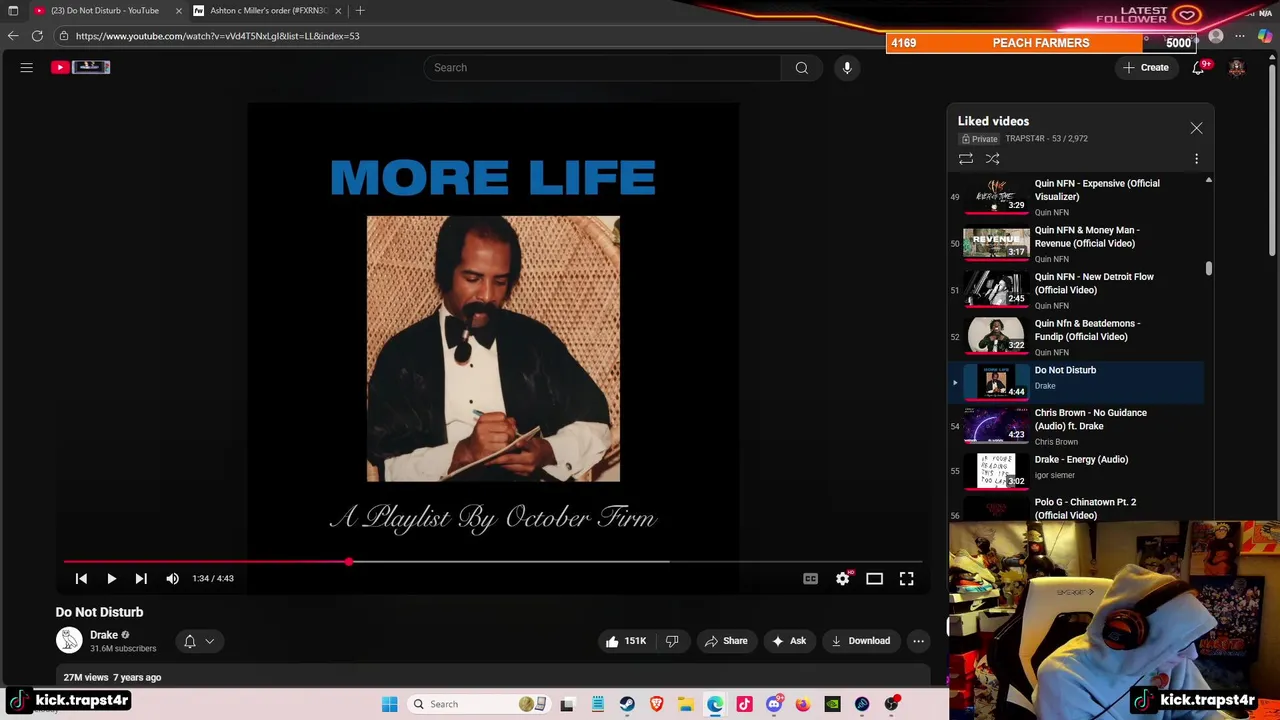Close the Do Not Disturb YouTube tab
Viewport: 1280px width, 720px height.
pos(179,10)
